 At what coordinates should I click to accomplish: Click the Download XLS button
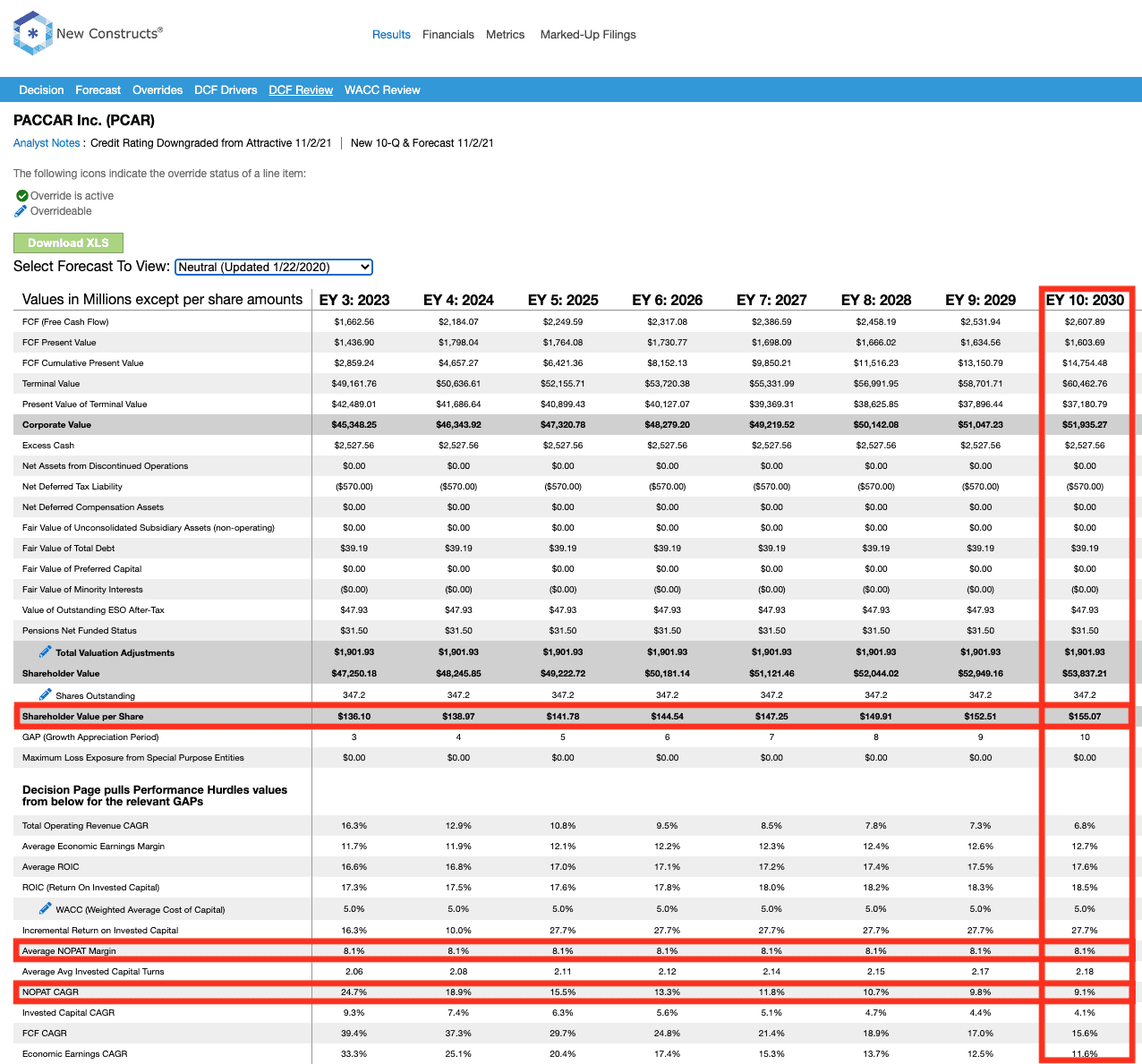point(68,243)
